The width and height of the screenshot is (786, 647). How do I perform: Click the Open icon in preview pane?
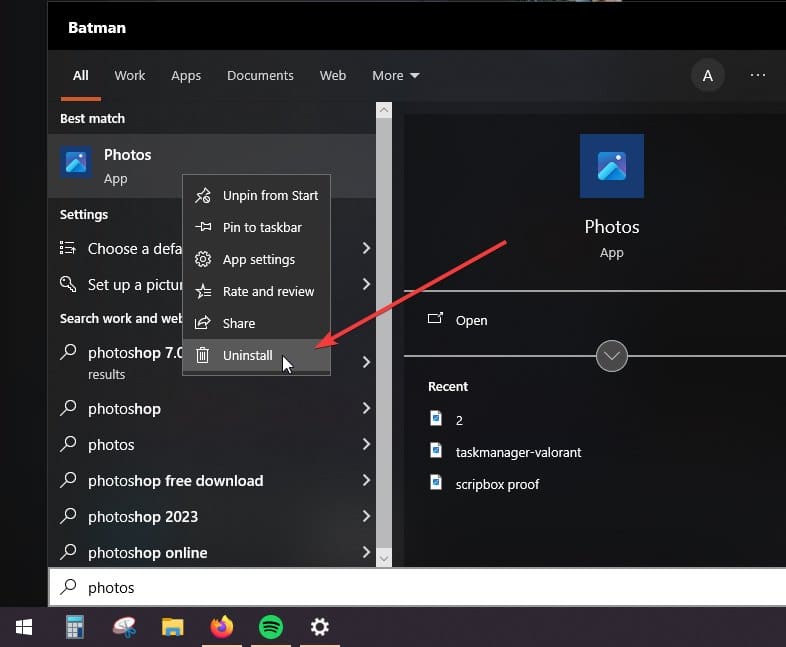tap(435, 319)
